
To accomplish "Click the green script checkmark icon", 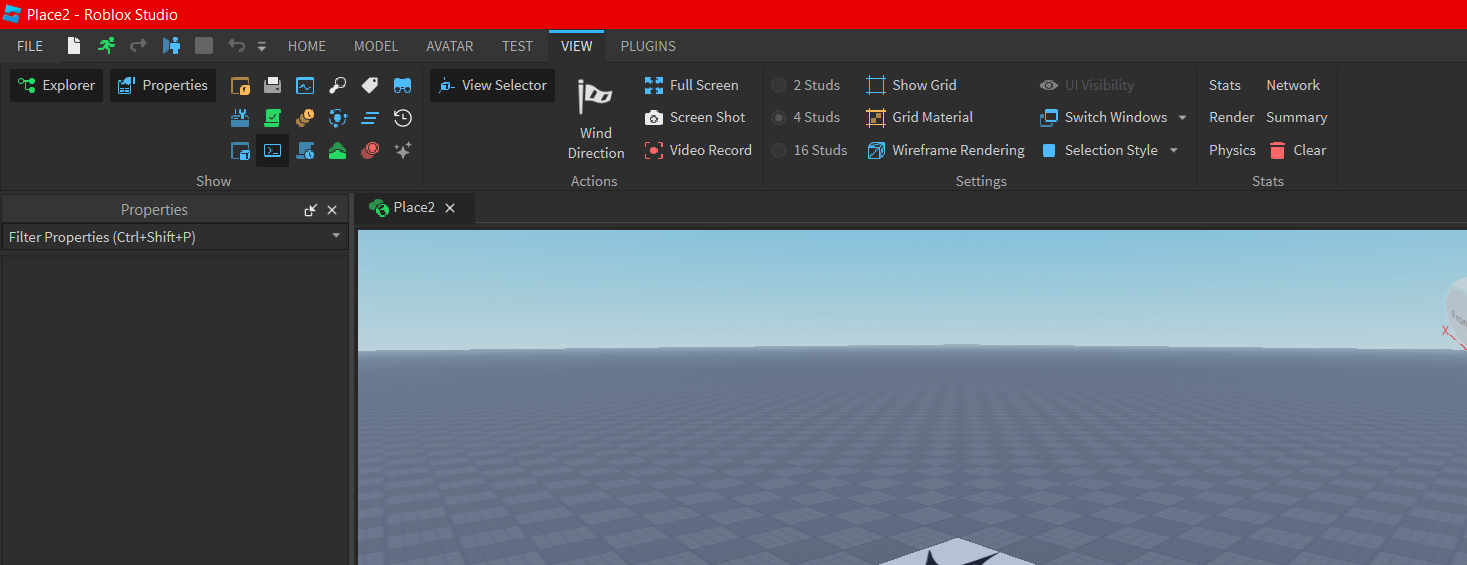I will click(x=272, y=118).
